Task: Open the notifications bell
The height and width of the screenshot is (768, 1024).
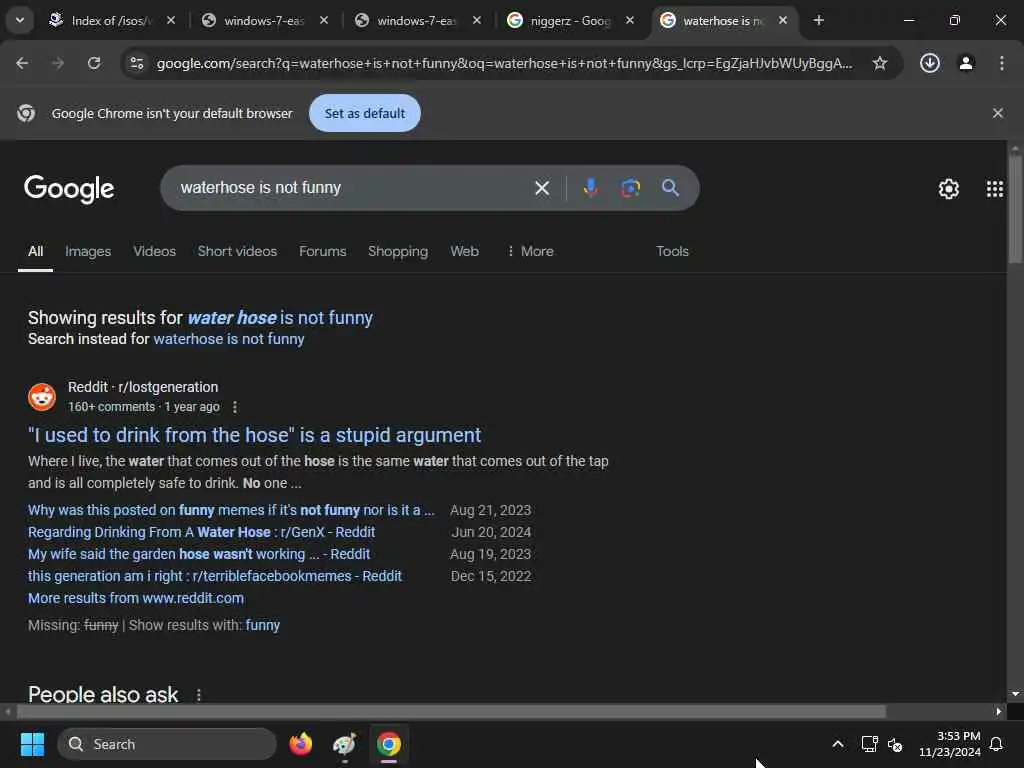Action: click(x=997, y=744)
